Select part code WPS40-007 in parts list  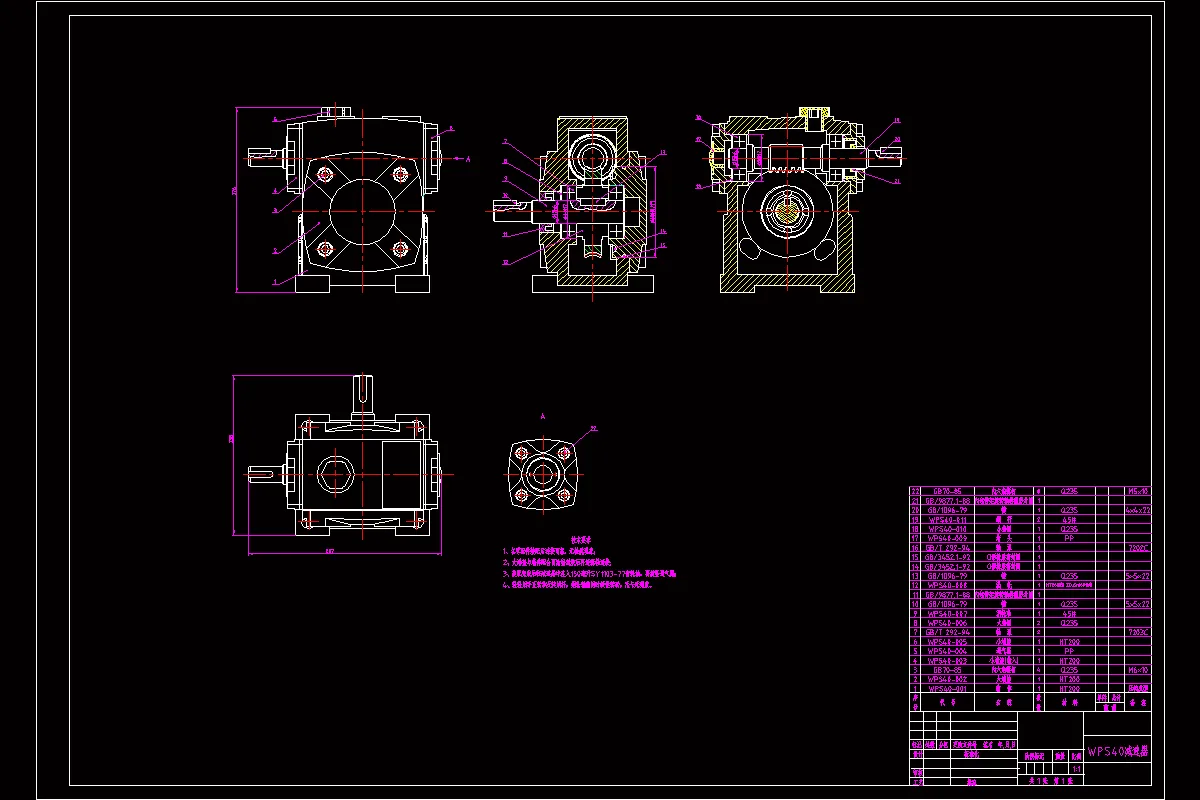(948, 614)
